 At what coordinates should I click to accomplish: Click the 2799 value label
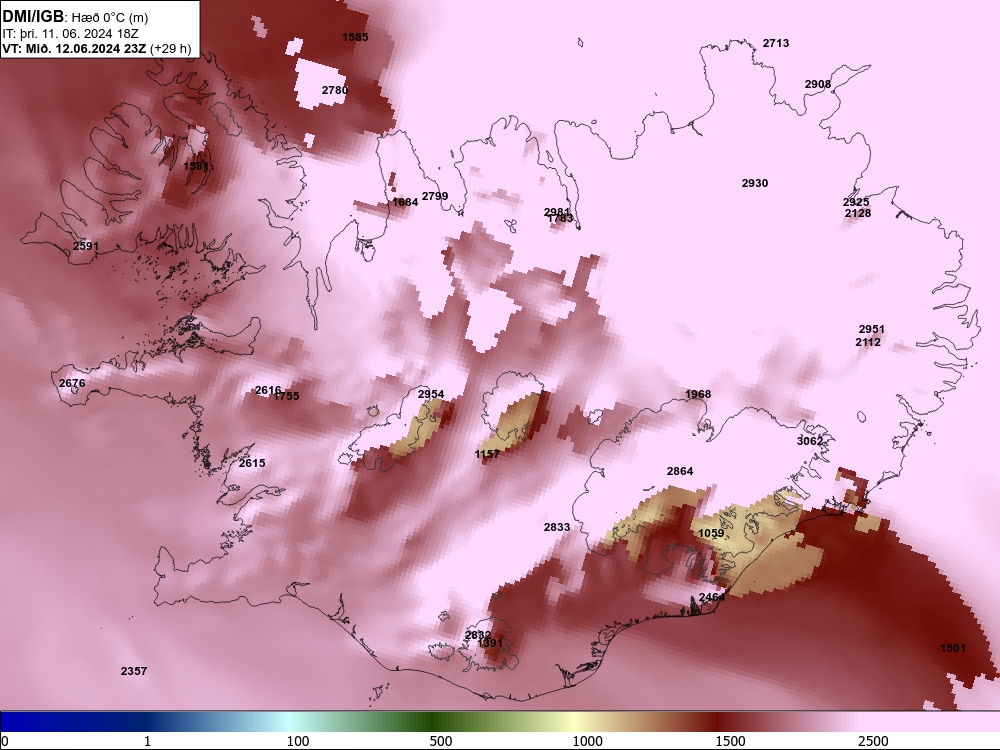(x=435, y=196)
